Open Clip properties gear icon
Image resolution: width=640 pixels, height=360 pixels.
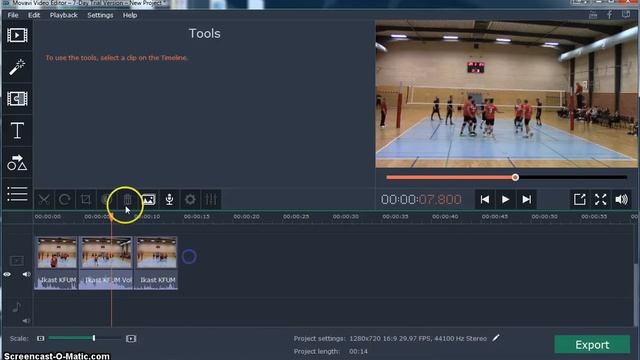click(x=190, y=200)
